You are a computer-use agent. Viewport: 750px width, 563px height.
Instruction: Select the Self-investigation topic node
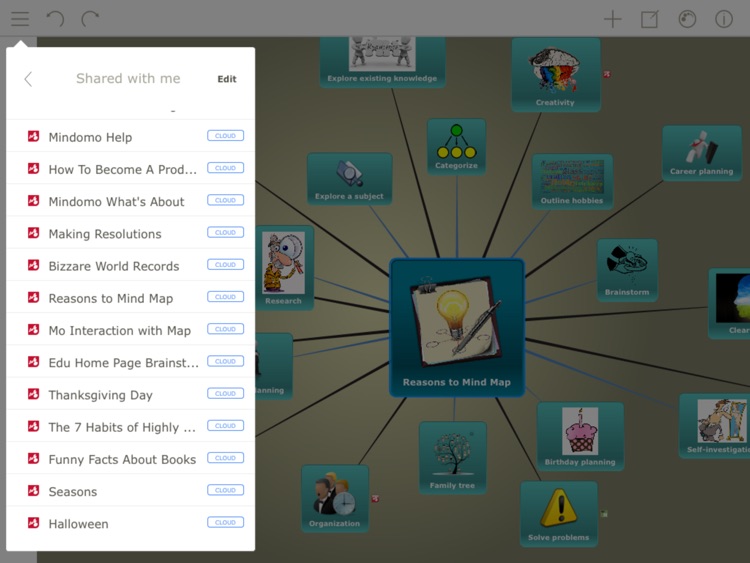pos(715,425)
